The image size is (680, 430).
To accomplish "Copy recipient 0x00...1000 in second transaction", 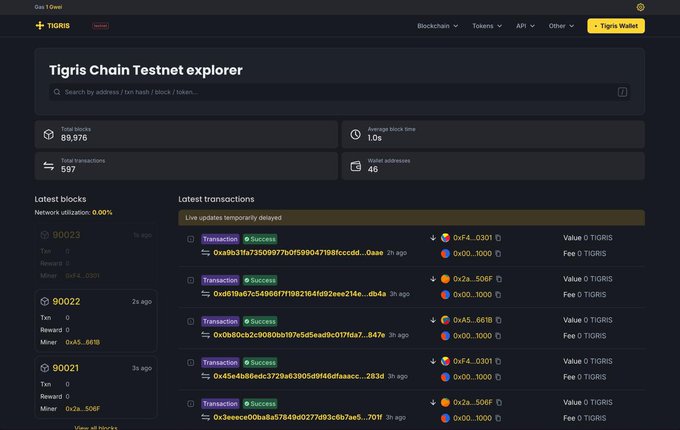I will point(498,295).
